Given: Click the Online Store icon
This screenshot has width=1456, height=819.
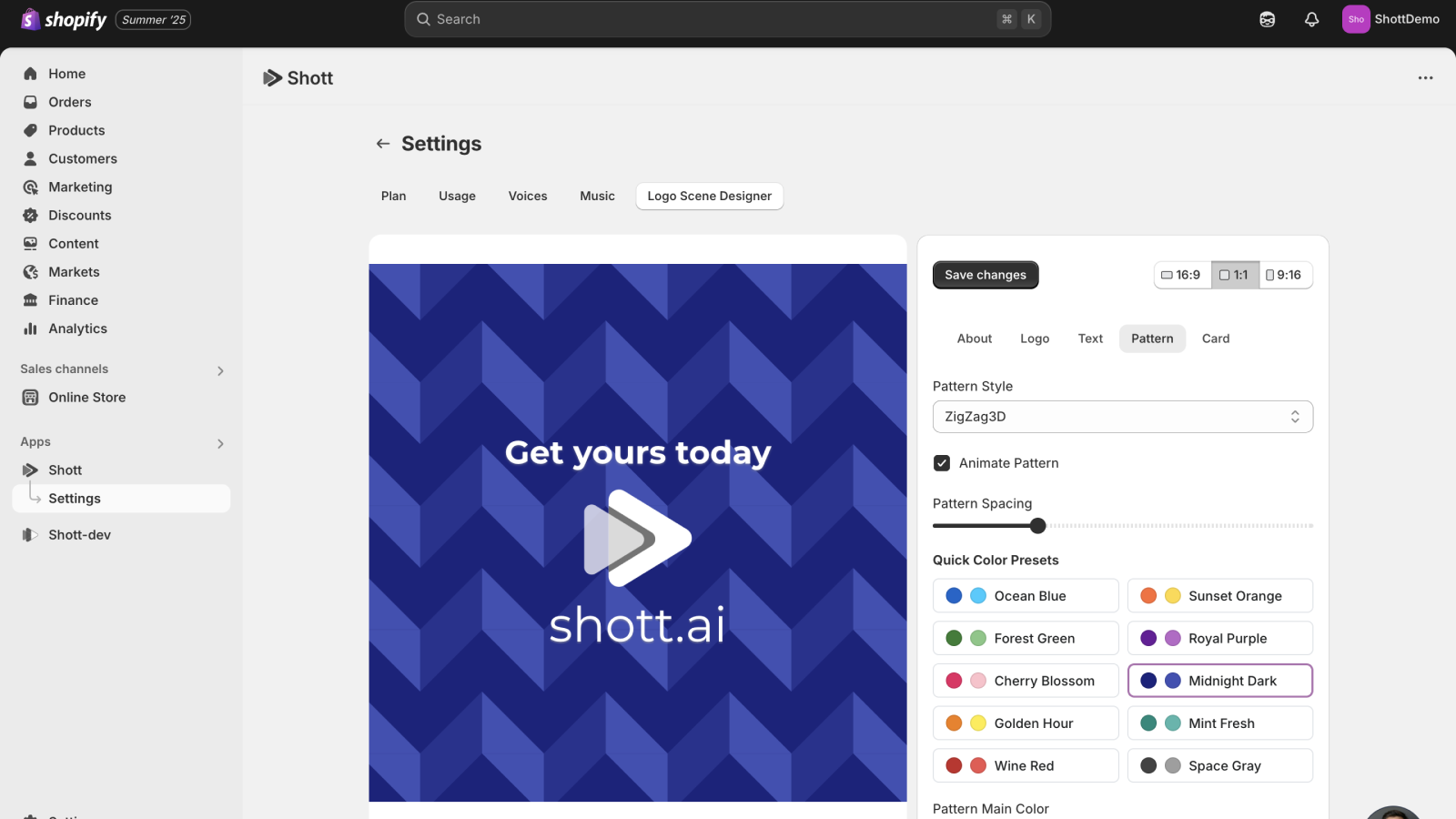Looking at the screenshot, I should tap(30, 397).
